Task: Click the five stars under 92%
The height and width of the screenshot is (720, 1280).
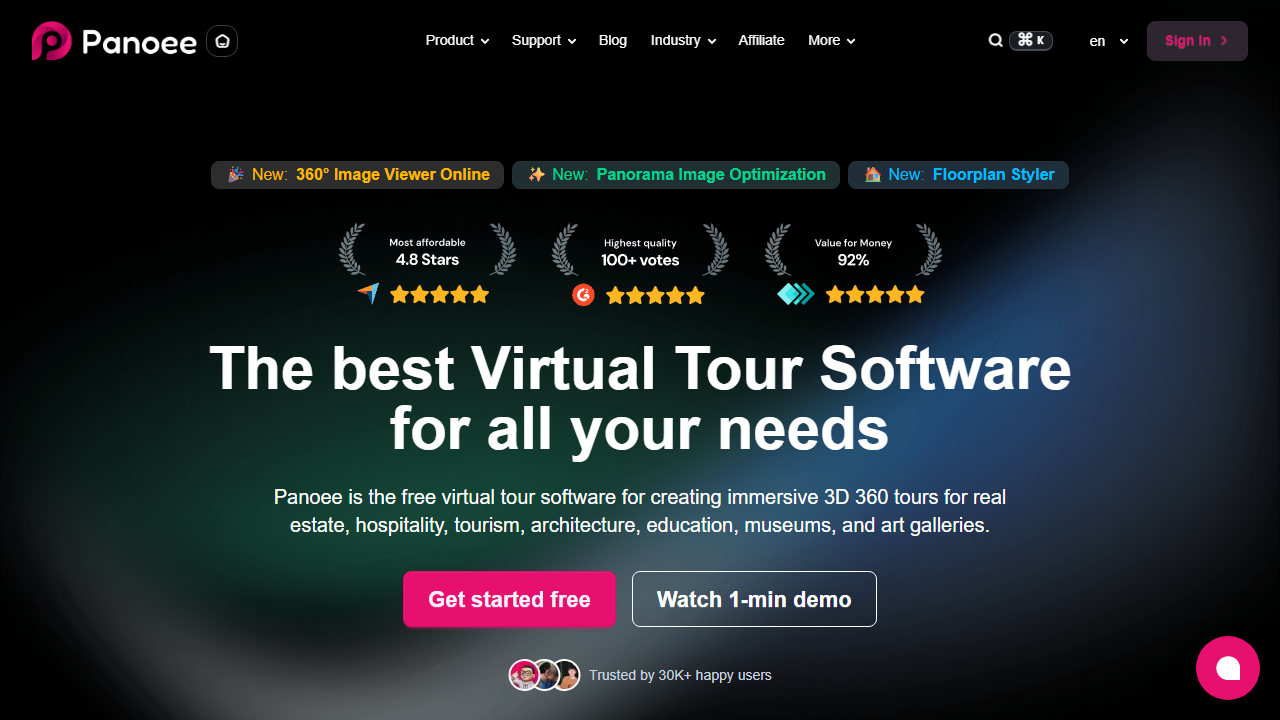Action: click(875, 295)
